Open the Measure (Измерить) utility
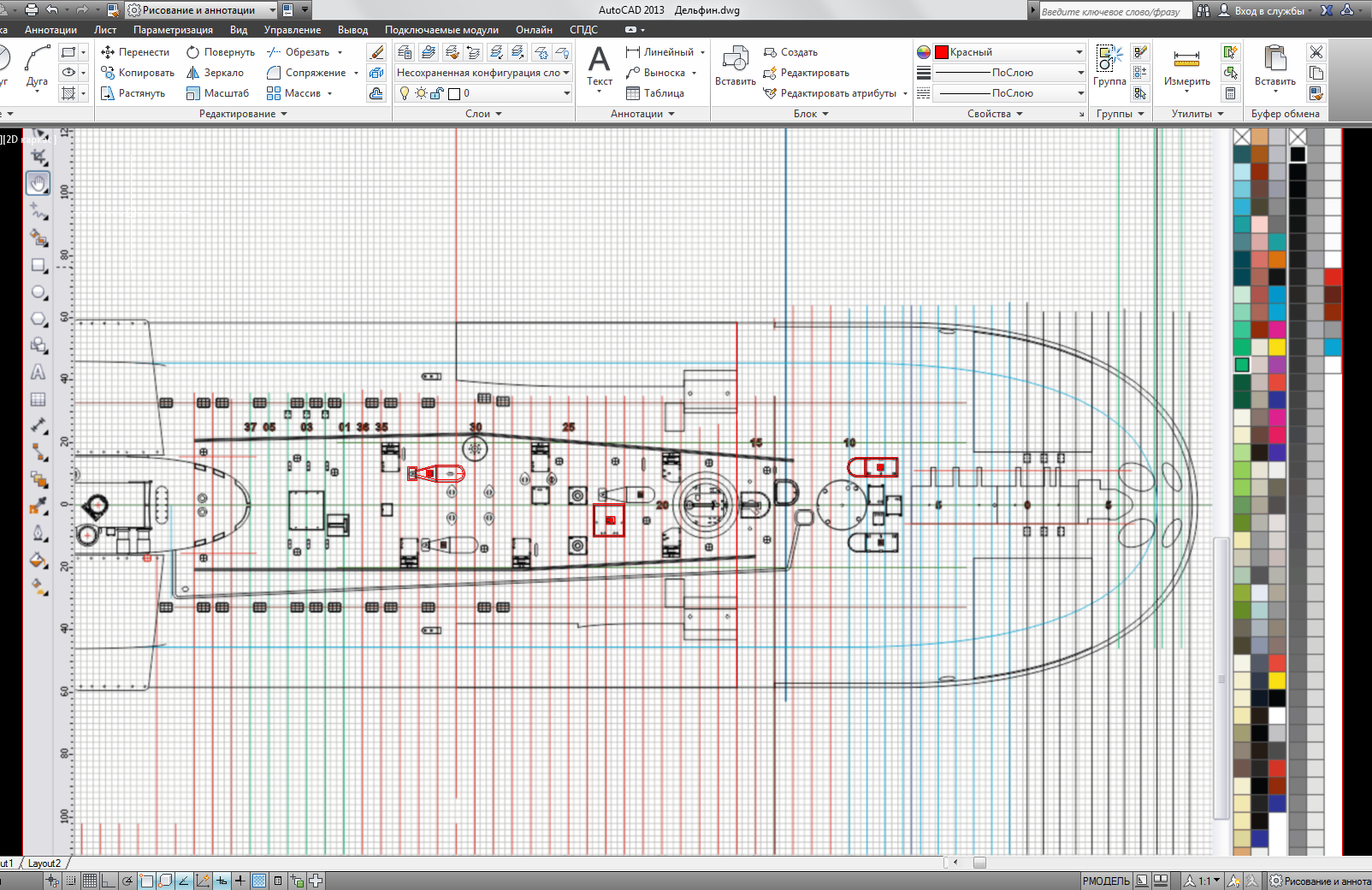 (1186, 66)
